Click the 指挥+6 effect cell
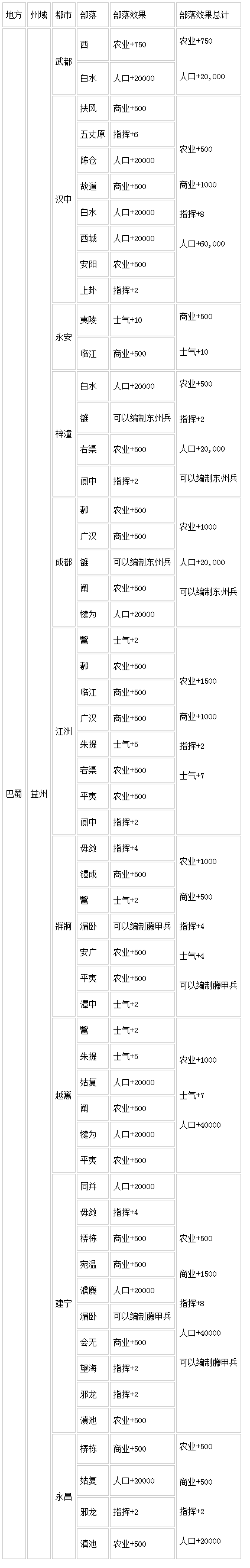Viewport: 250px width, 1568px height. pos(142,135)
